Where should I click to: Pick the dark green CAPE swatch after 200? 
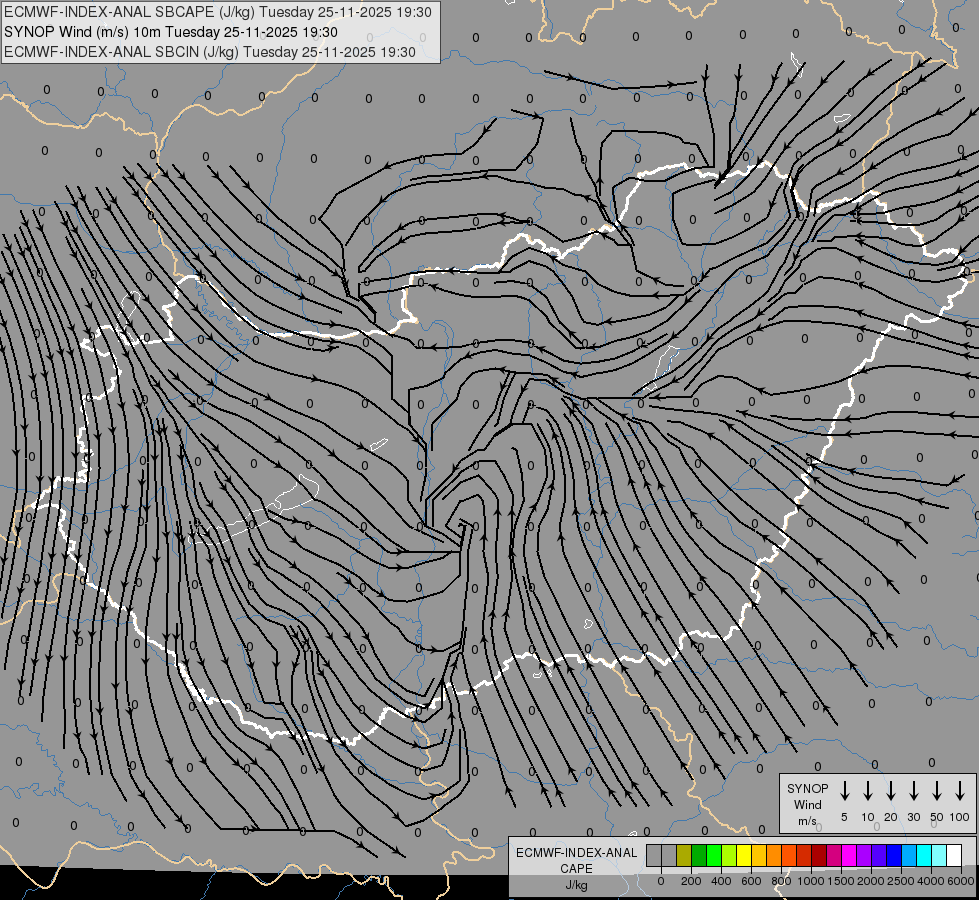[699, 855]
